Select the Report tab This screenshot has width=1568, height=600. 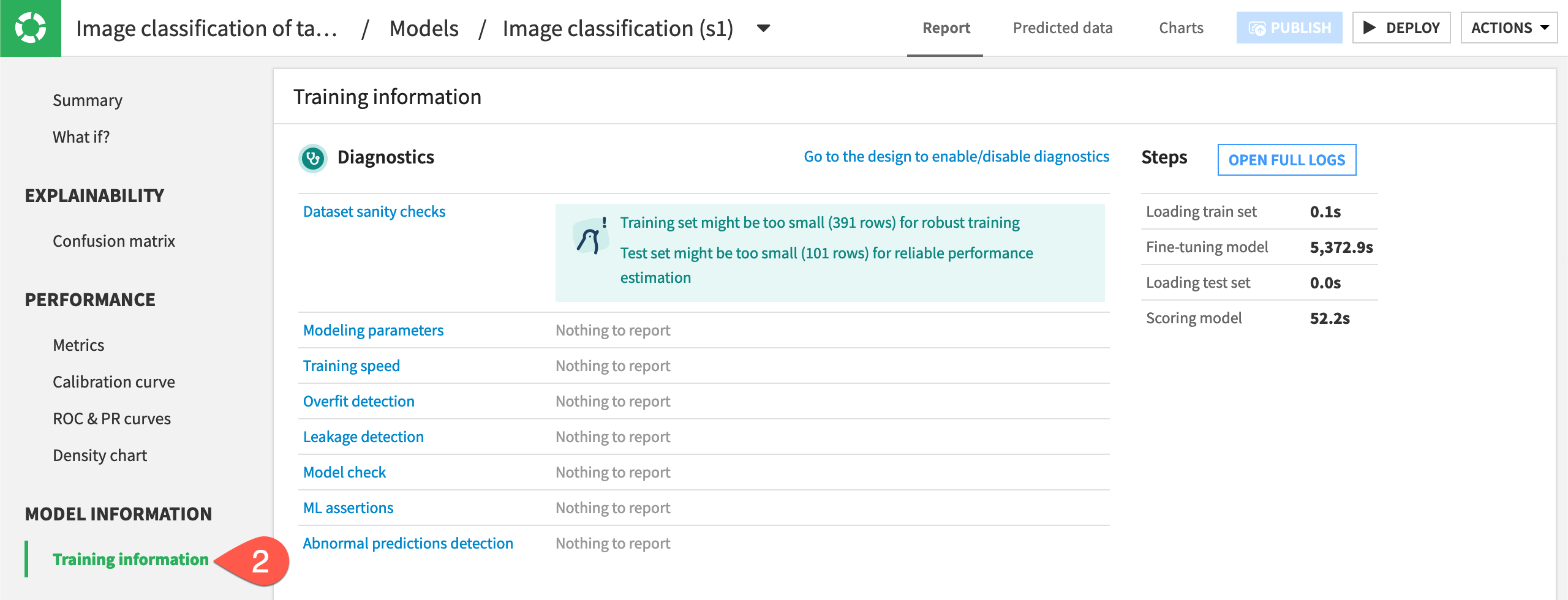pos(945,28)
